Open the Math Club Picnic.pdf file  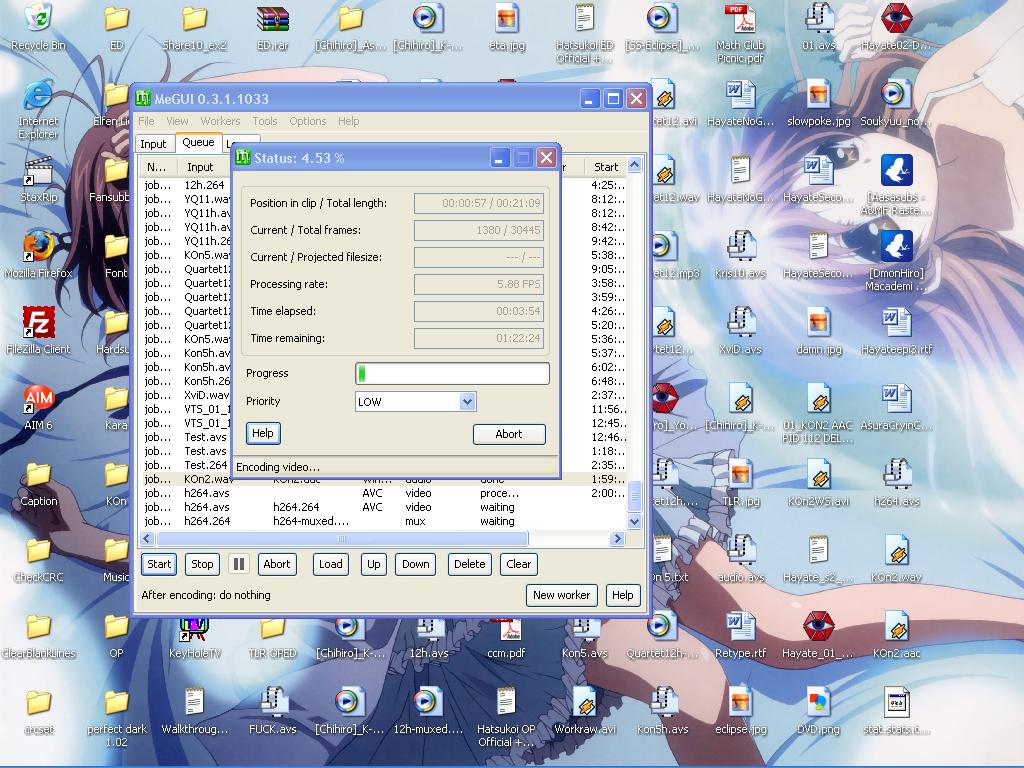pyautogui.click(x=739, y=19)
